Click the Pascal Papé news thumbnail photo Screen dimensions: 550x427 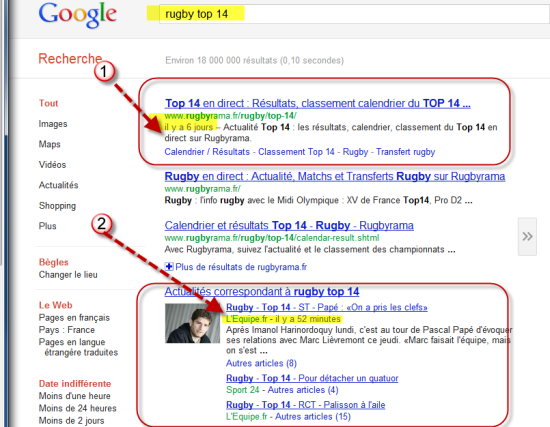(192, 323)
